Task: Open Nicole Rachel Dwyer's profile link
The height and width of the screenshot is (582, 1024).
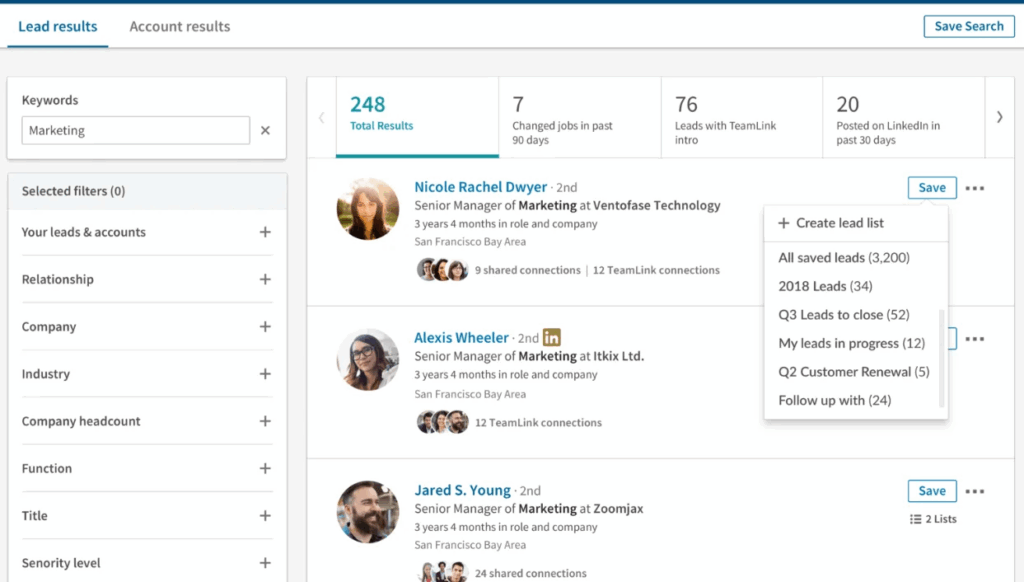Action: (479, 186)
